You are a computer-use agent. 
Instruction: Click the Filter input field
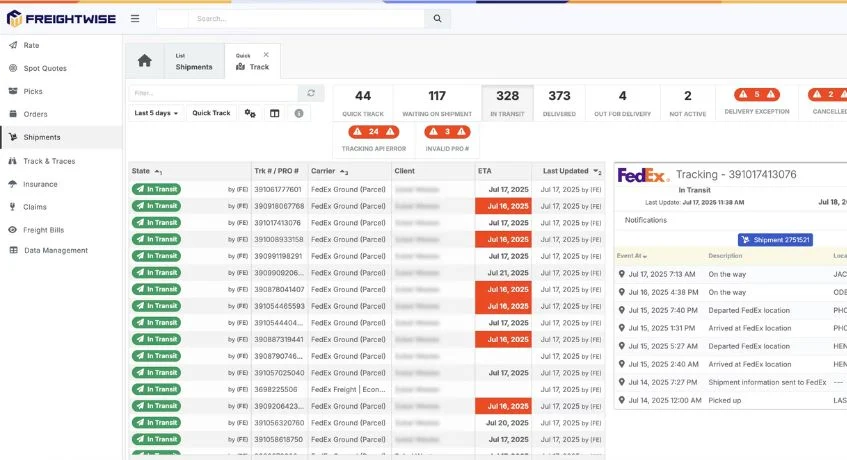click(x=213, y=93)
